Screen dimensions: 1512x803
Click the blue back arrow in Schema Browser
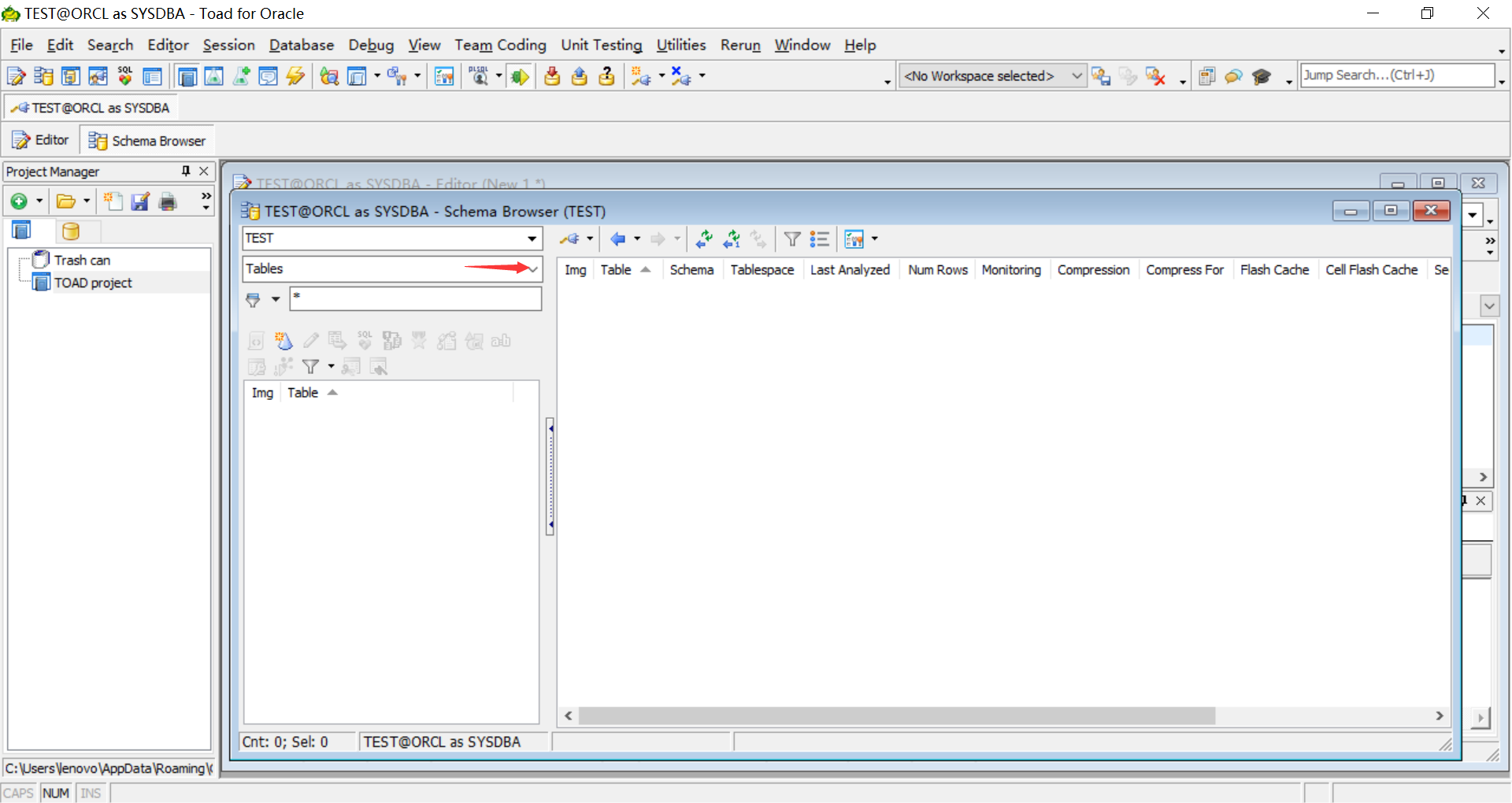tap(618, 239)
